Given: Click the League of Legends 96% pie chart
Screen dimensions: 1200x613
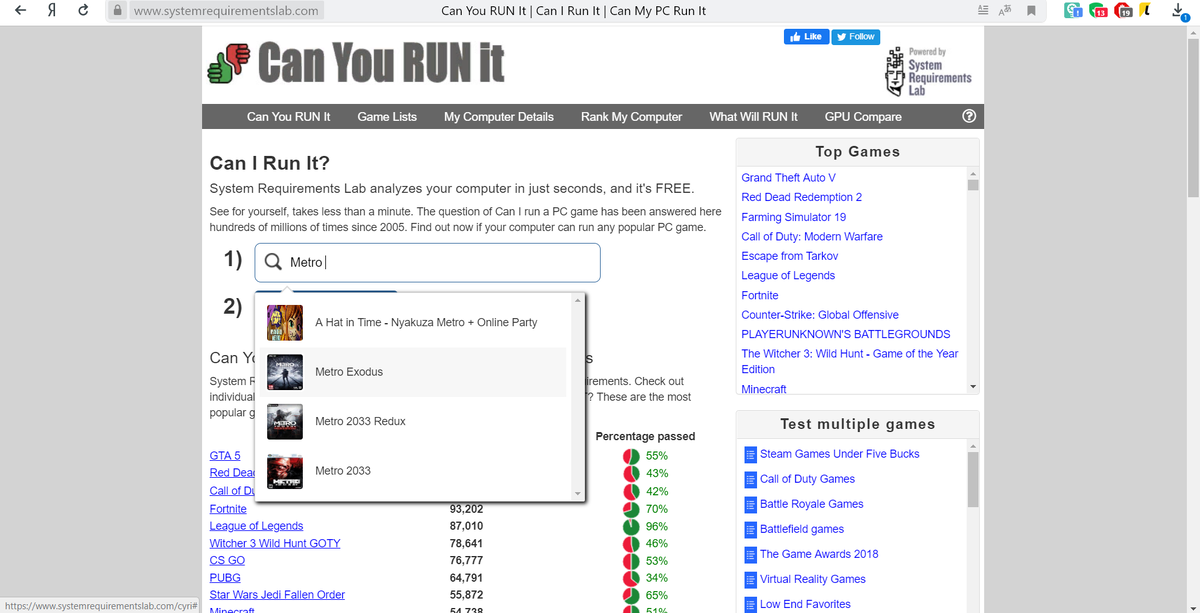Looking at the screenshot, I should tap(631, 526).
